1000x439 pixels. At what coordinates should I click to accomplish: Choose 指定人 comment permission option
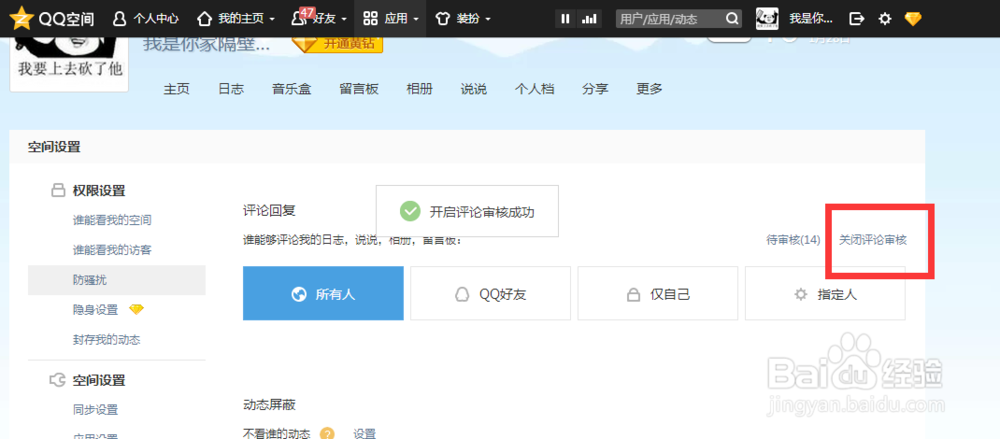(824, 294)
